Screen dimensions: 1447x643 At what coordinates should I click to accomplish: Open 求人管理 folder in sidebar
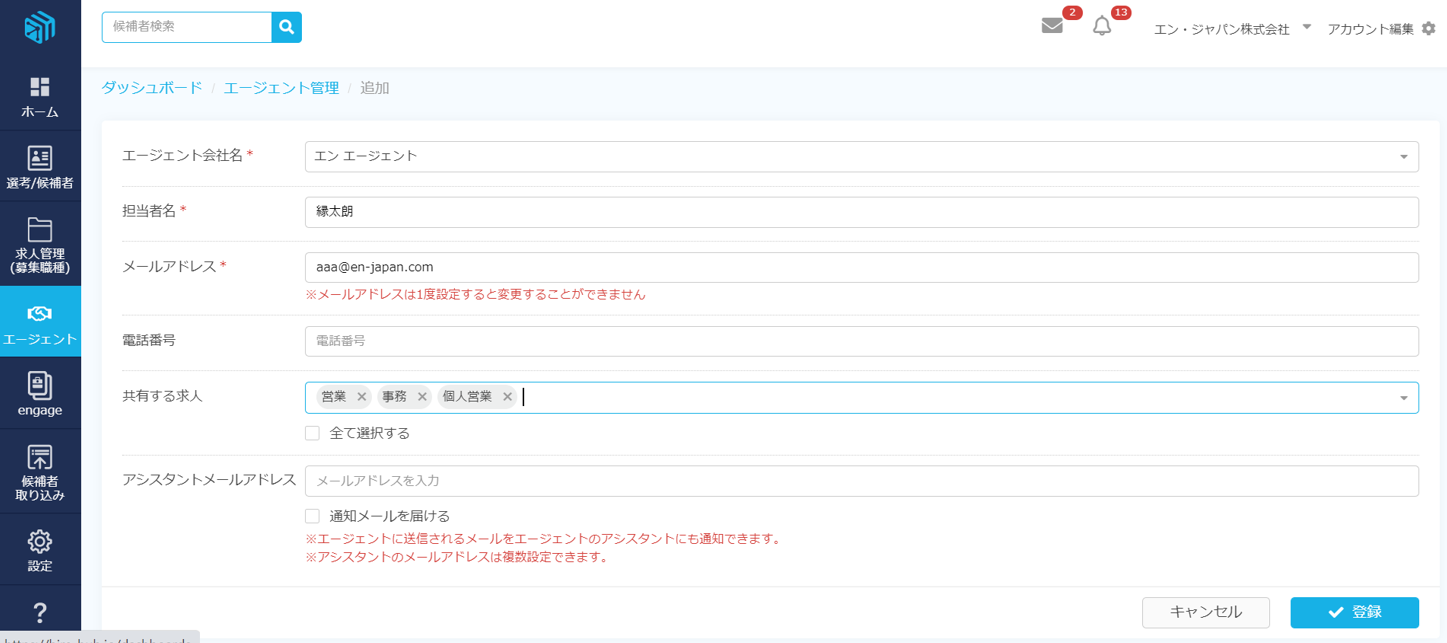point(40,244)
